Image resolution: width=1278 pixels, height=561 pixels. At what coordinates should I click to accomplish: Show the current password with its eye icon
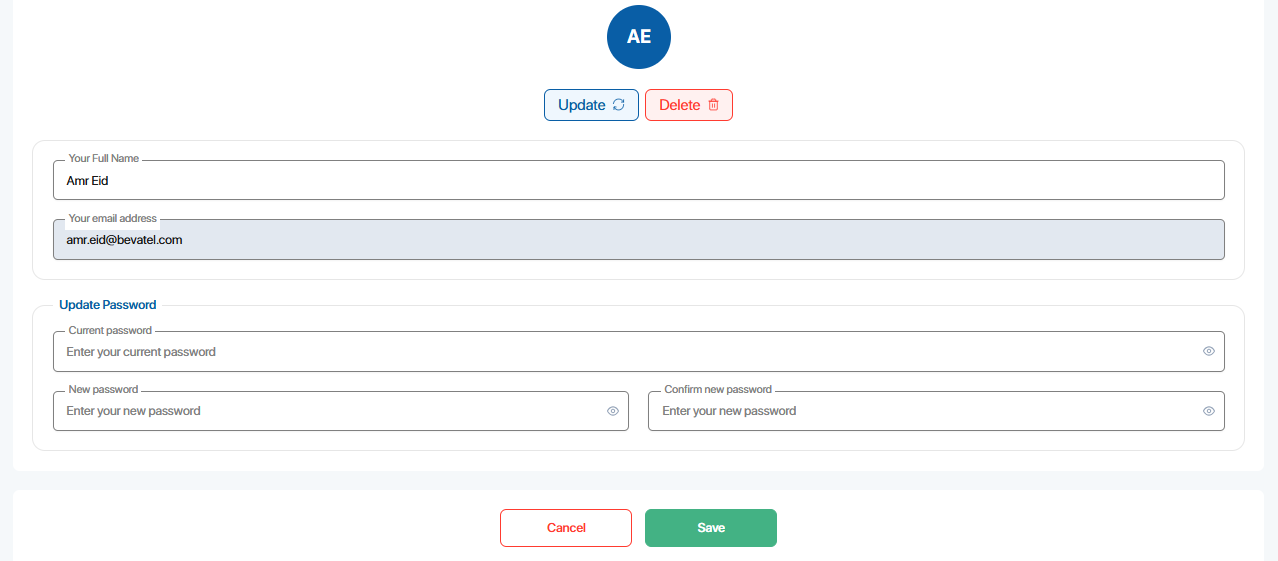coord(1209,352)
